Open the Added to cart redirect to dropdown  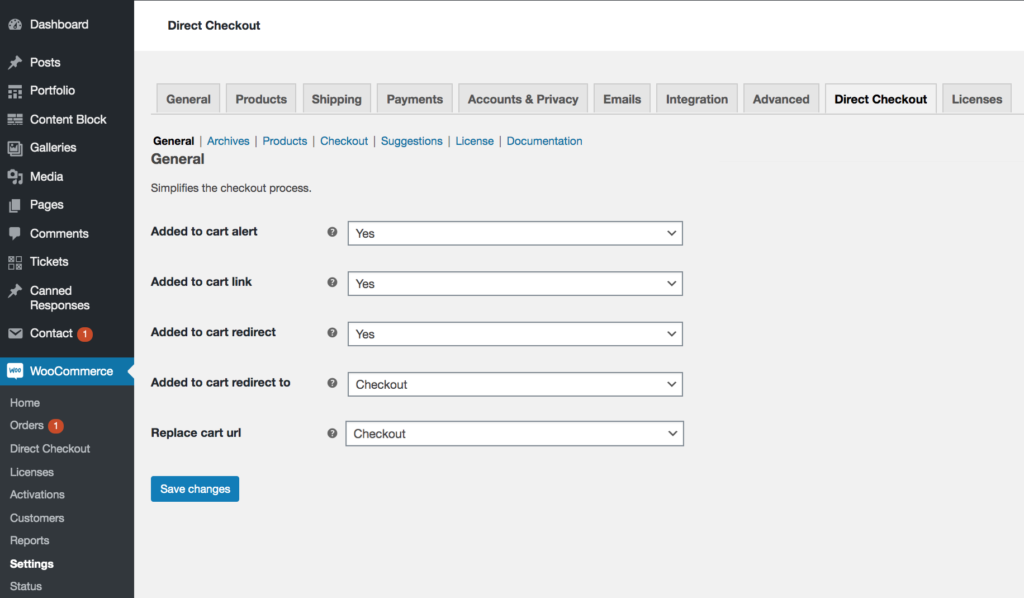click(x=515, y=384)
